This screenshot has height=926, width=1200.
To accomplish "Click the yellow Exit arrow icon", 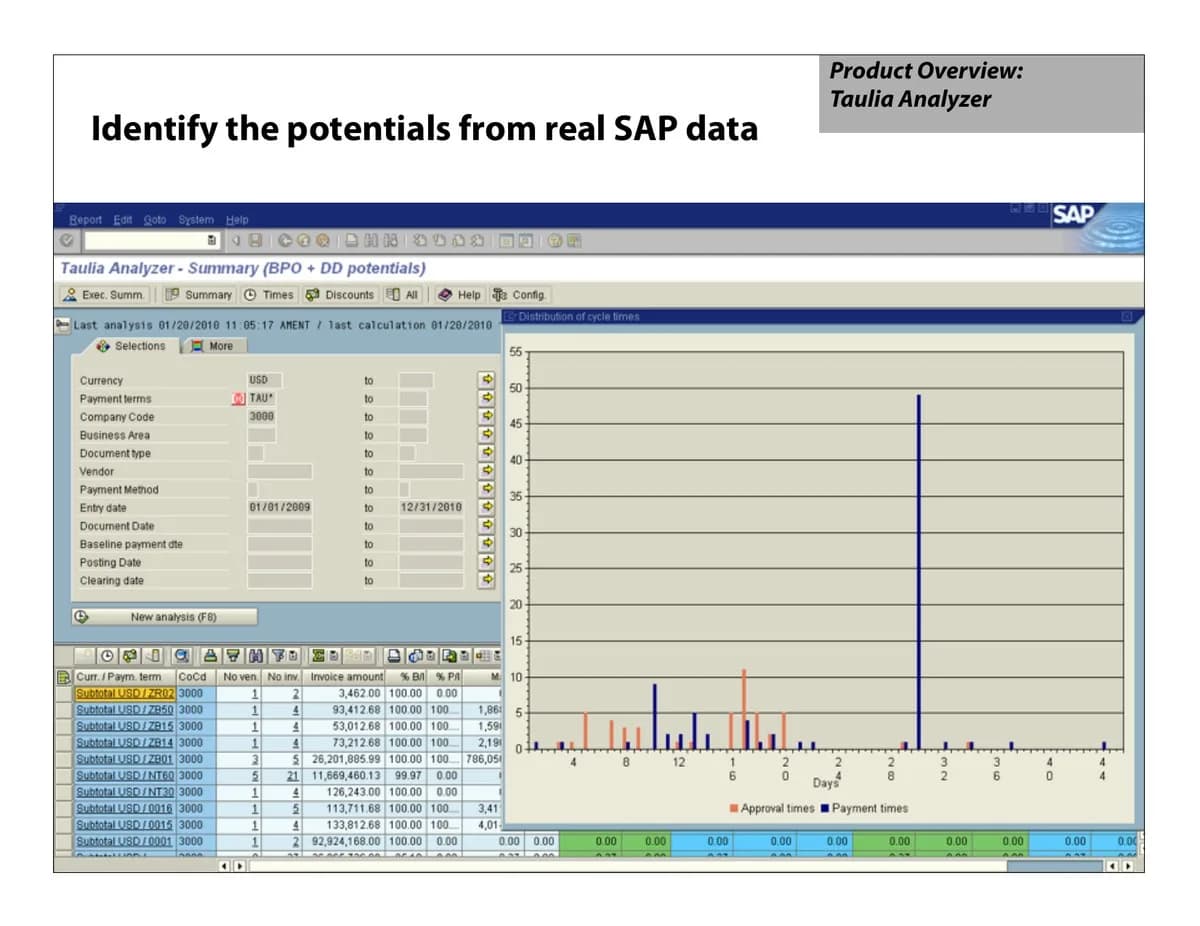I will point(303,241).
